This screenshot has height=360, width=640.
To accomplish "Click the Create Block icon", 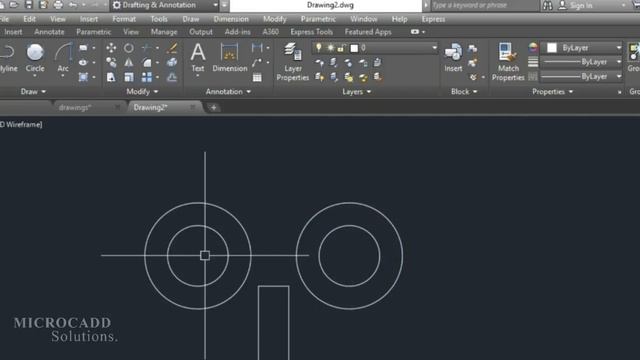I will [473, 49].
